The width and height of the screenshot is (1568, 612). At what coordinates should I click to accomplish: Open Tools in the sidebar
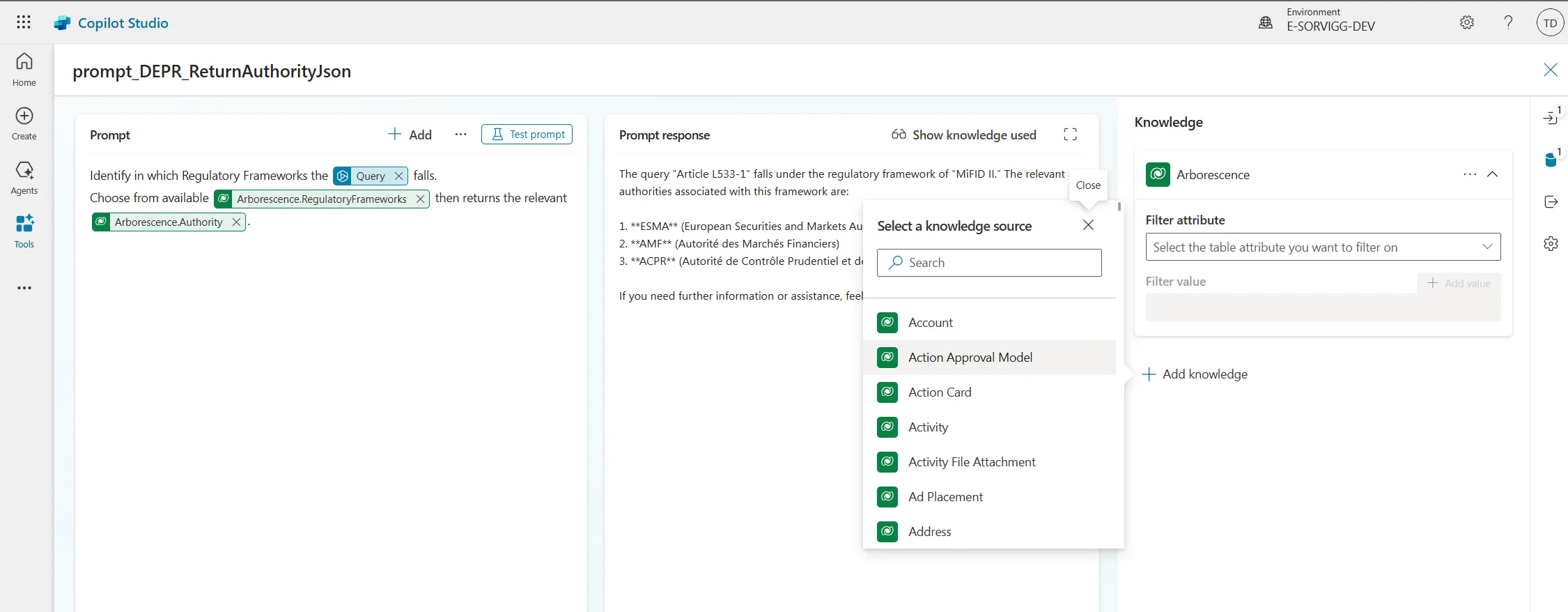pos(24,231)
